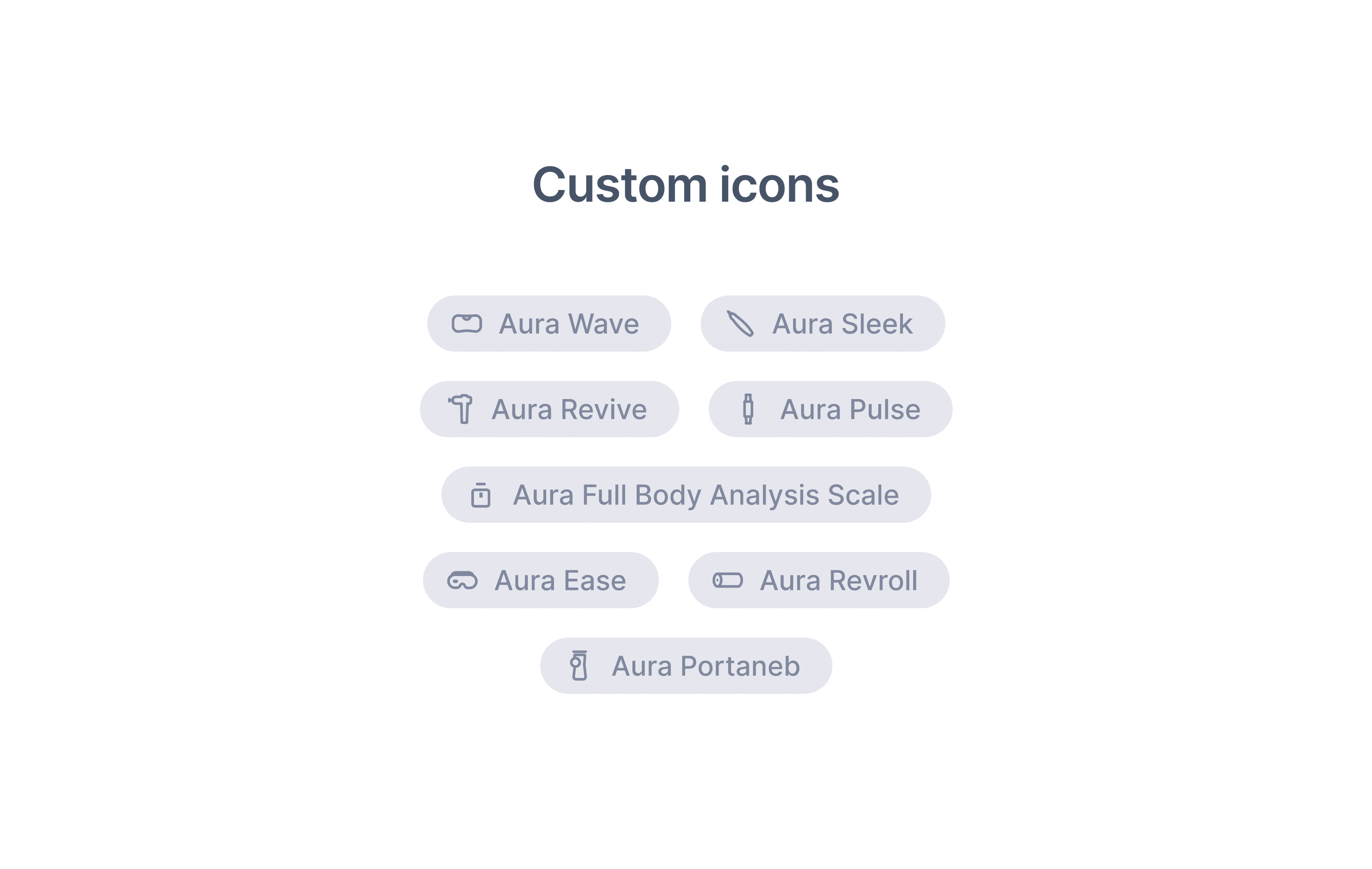Click the slim pen-shaped icon beside Aura Sleek
This screenshot has height=869, width=1372.
click(740, 324)
